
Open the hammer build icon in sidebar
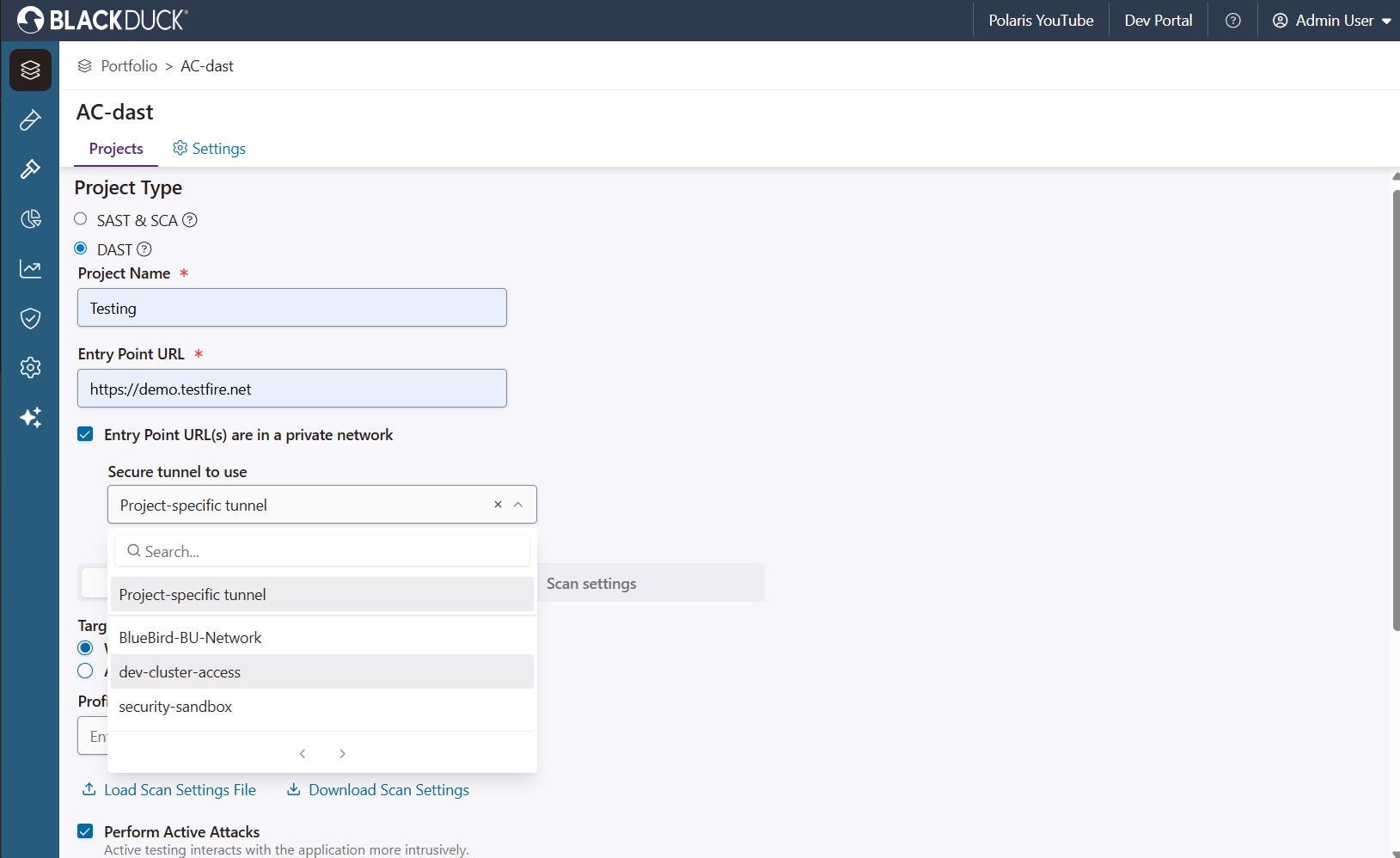(30, 169)
